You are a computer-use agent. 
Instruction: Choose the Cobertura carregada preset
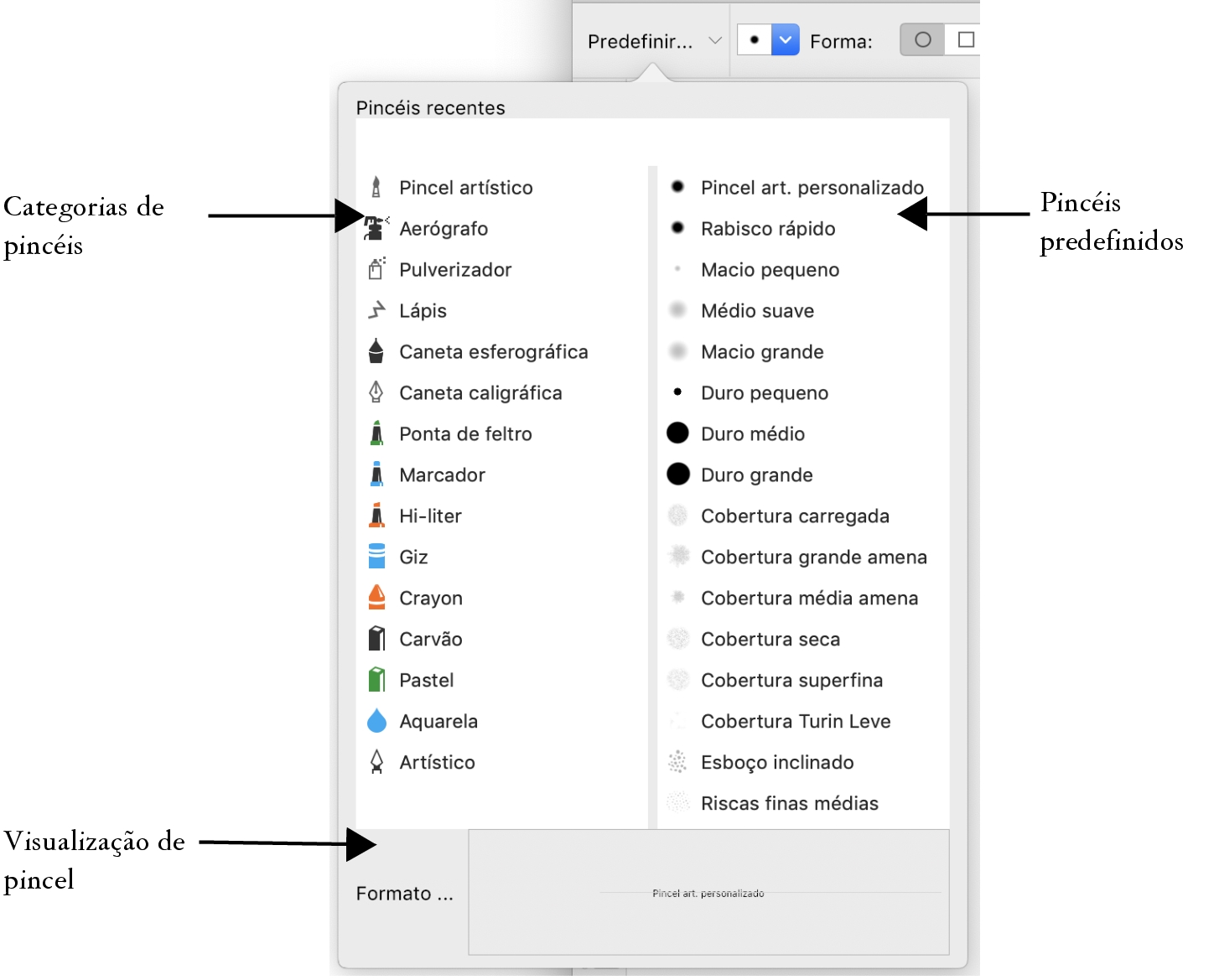coord(794,516)
